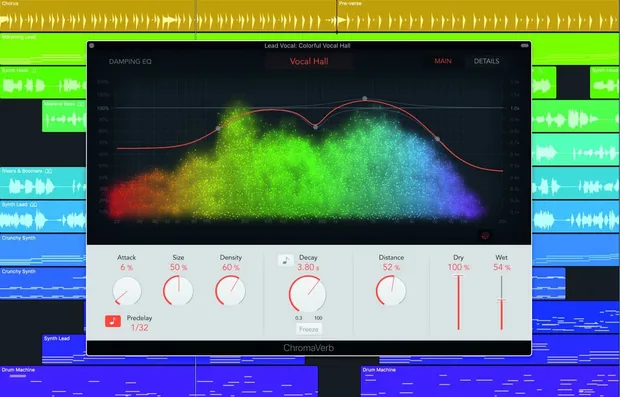This screenshot has height=397, width=620.
Task: Select the Morphing Lead region
Action: pyautogui.click(x=43, y=49)
